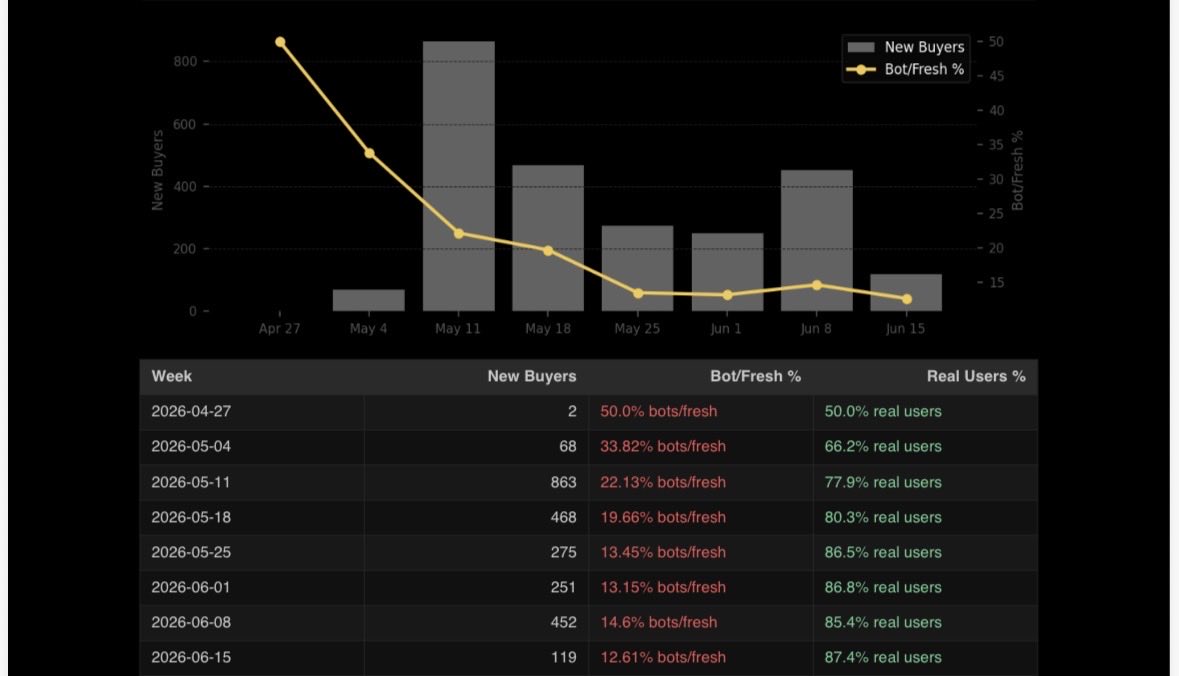Click the 452 new buyers value

click(563, 623)
